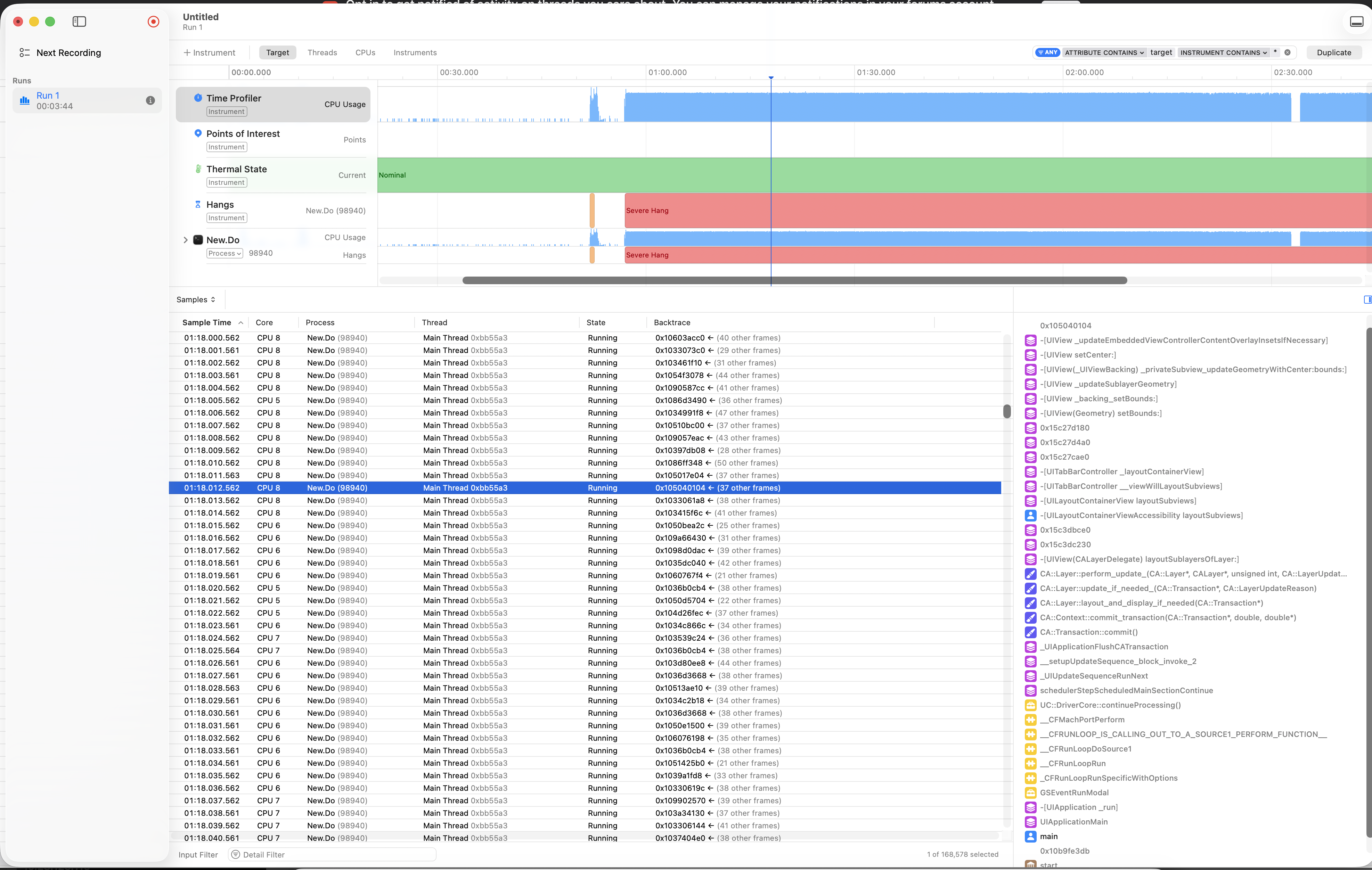Toggle the ANY filter pill
The image size is (1372, 870).
tap(1047, 52)
